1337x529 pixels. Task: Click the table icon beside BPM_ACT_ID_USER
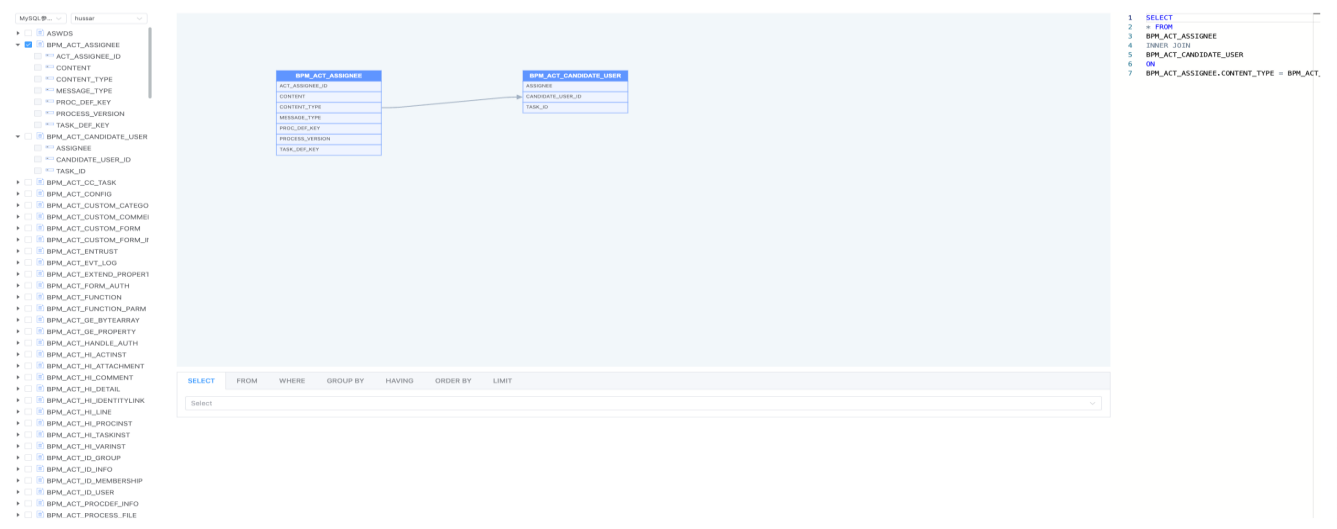tap(40, 492)
